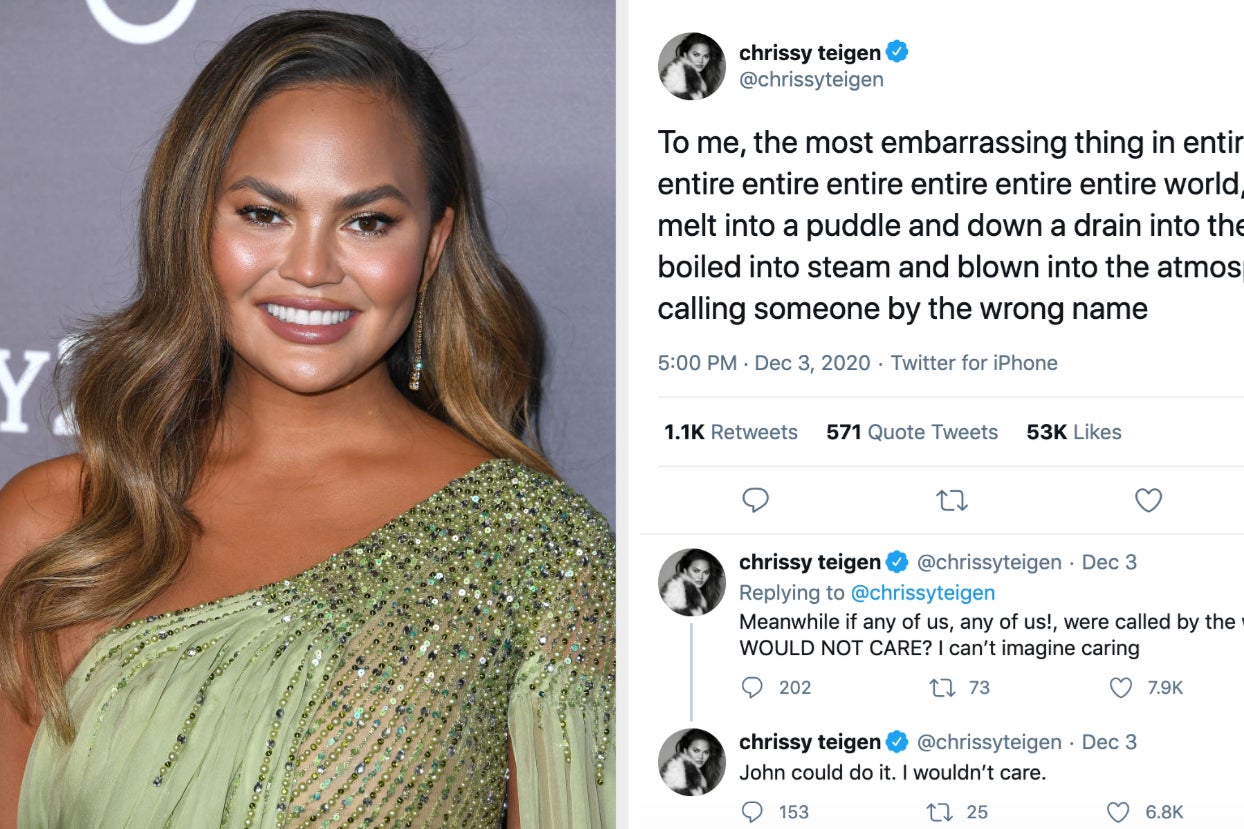Screen dimensions: 1244x829
Task: Click reply icon showing 153 replies
Action: point(752,811)
